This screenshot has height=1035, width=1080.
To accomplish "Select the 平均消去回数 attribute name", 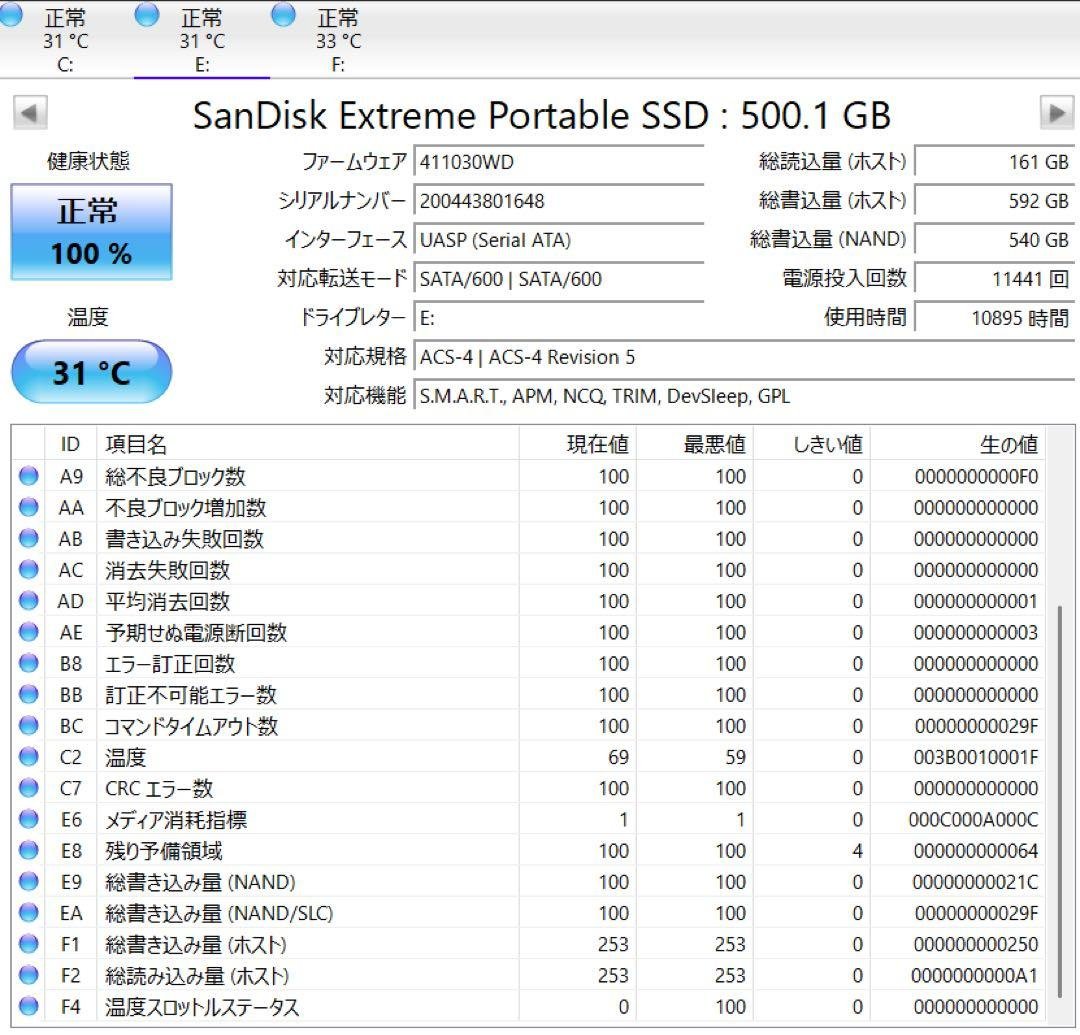I will click(167, 601).
